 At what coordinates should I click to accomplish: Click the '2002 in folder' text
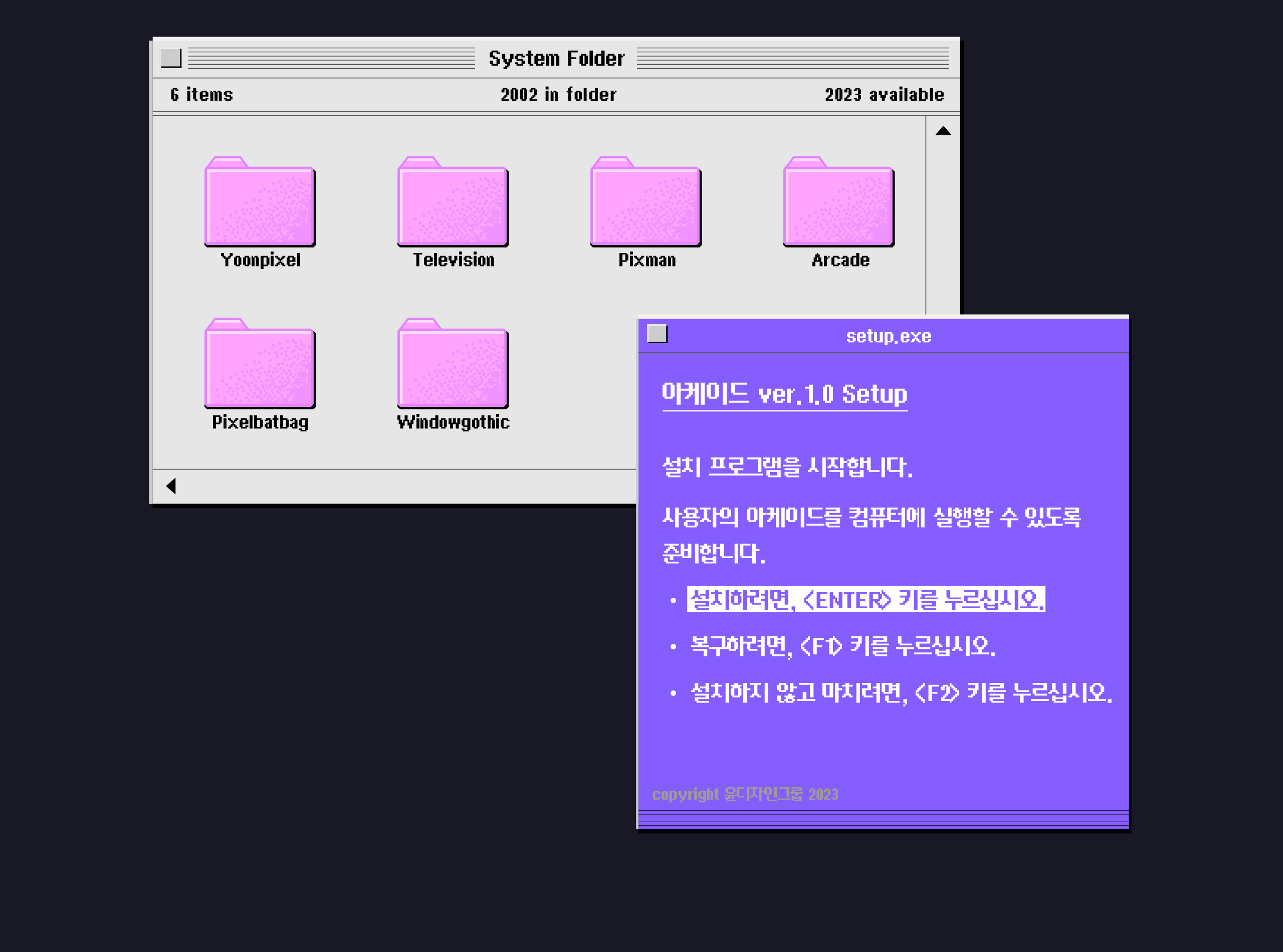[558, 95]
